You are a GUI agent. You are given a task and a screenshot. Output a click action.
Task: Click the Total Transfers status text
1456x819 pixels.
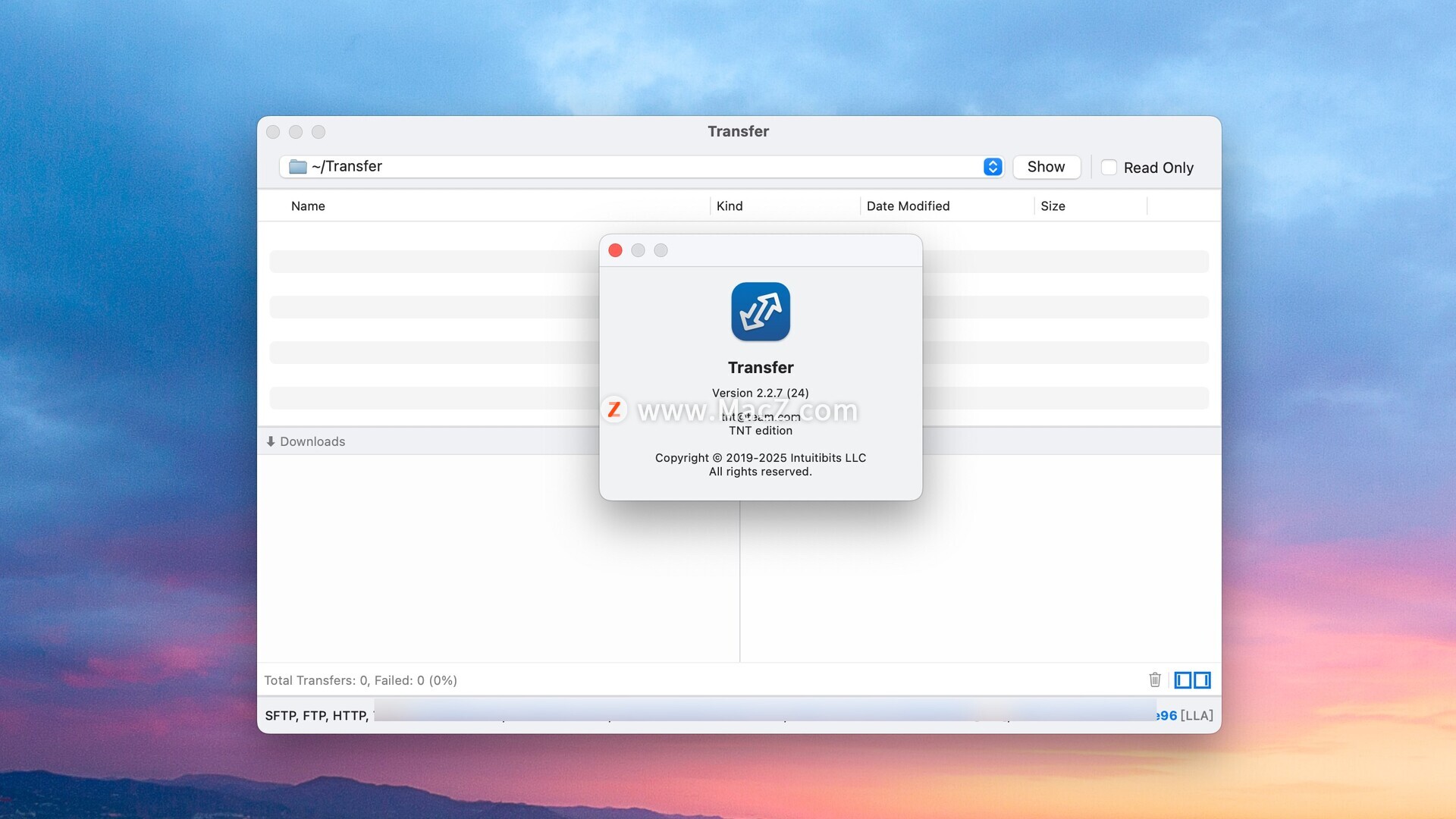click(x=360, y=680)
